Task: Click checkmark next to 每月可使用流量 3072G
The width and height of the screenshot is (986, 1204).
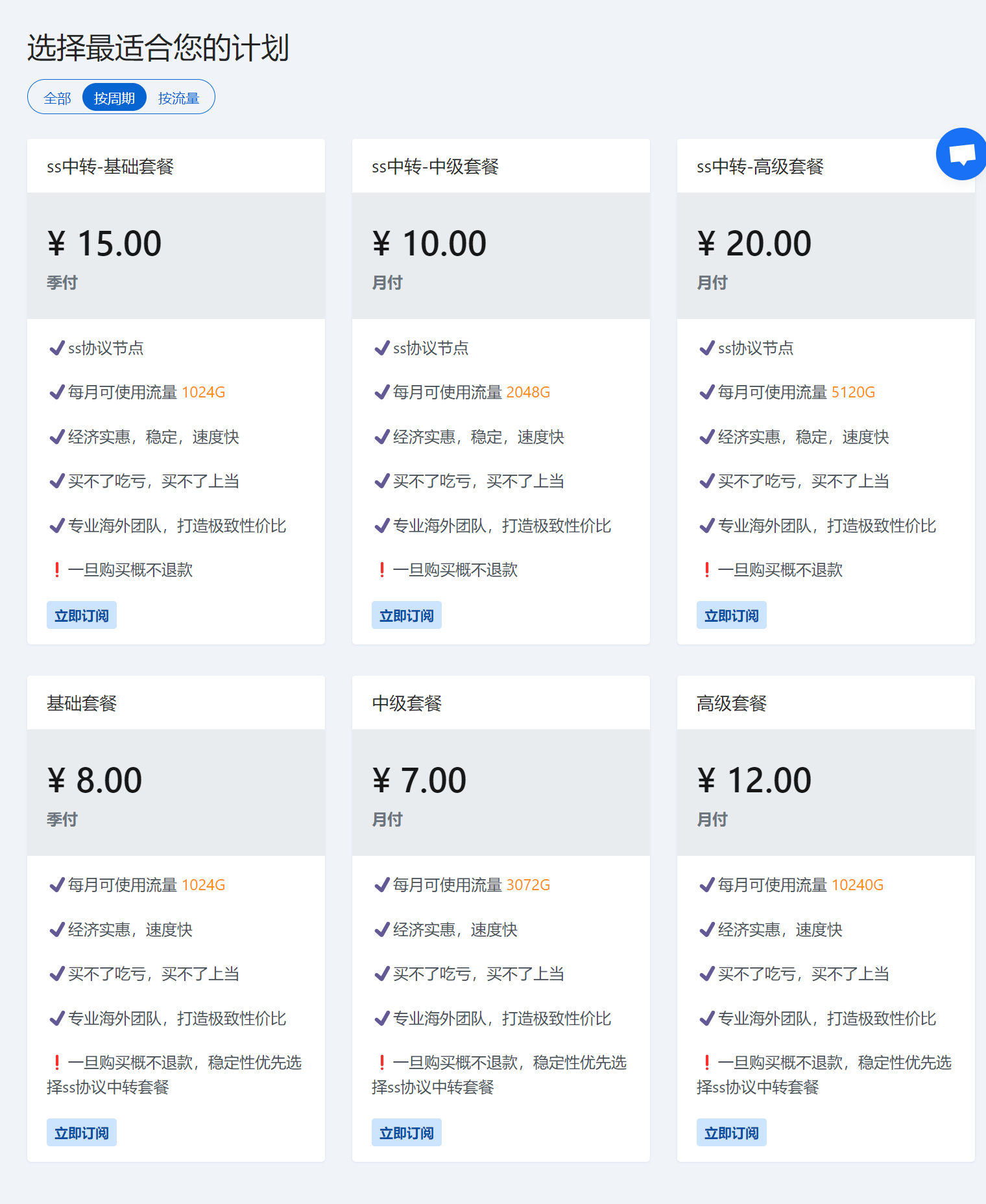Action: 382,885
